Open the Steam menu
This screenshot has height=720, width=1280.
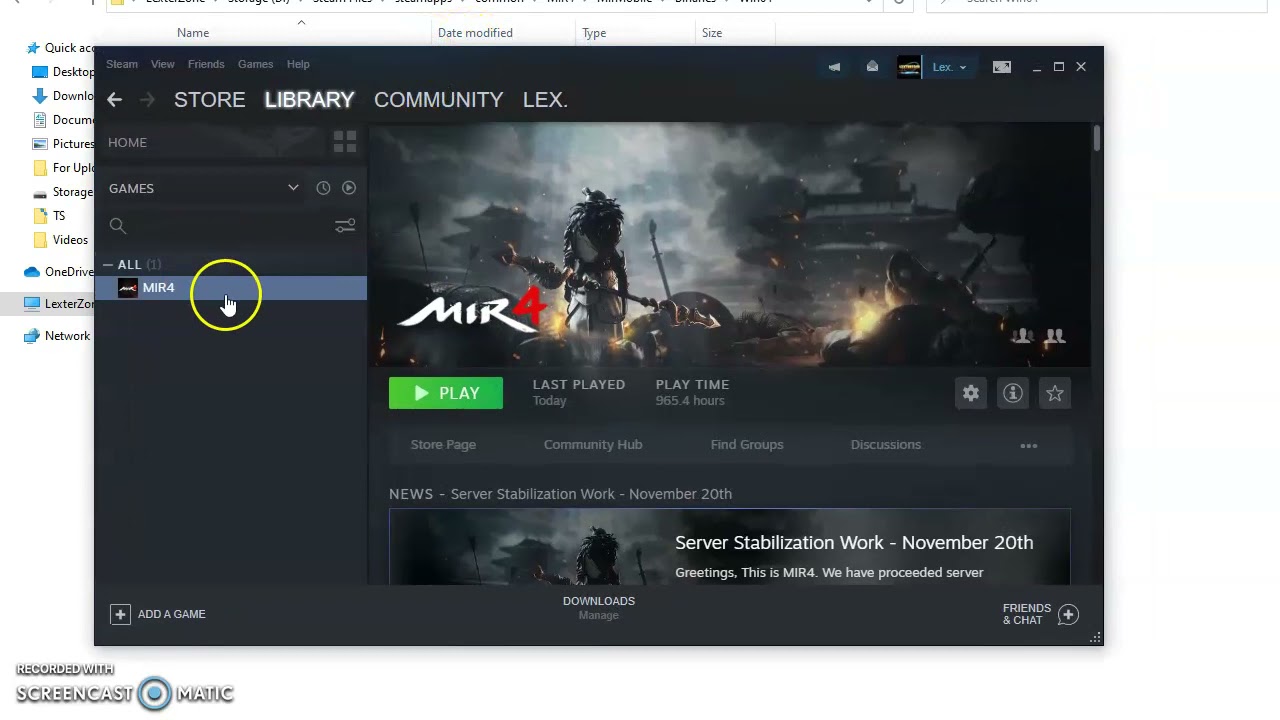pyautogui.click(x=122, y=64)
